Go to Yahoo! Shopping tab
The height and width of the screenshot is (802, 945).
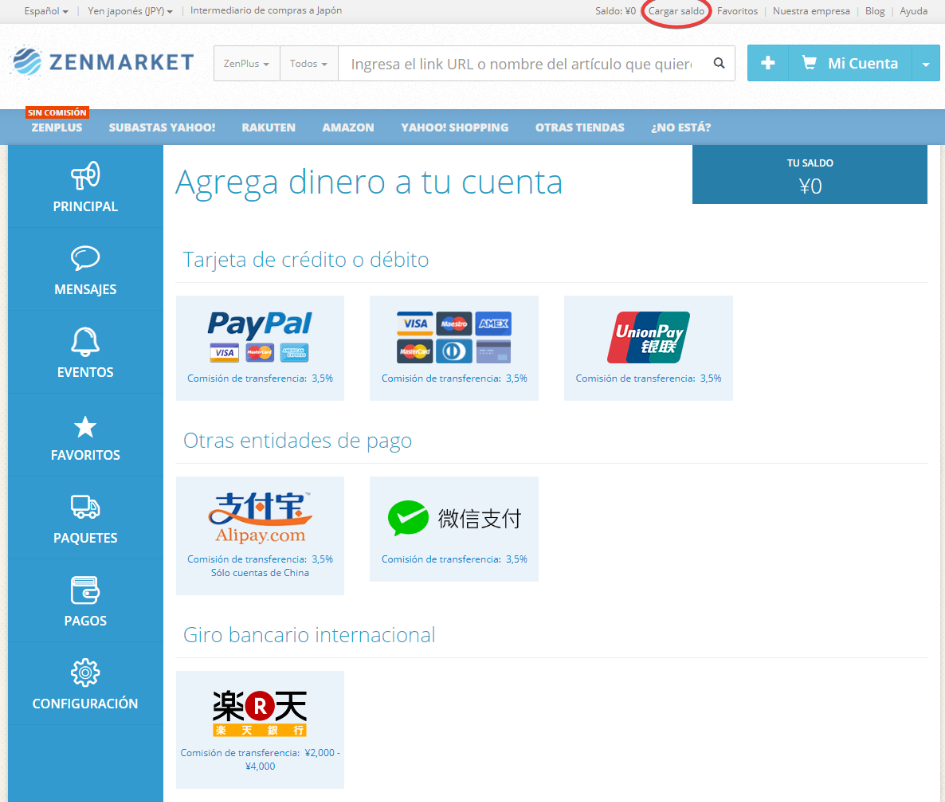[x=454, y=127]
